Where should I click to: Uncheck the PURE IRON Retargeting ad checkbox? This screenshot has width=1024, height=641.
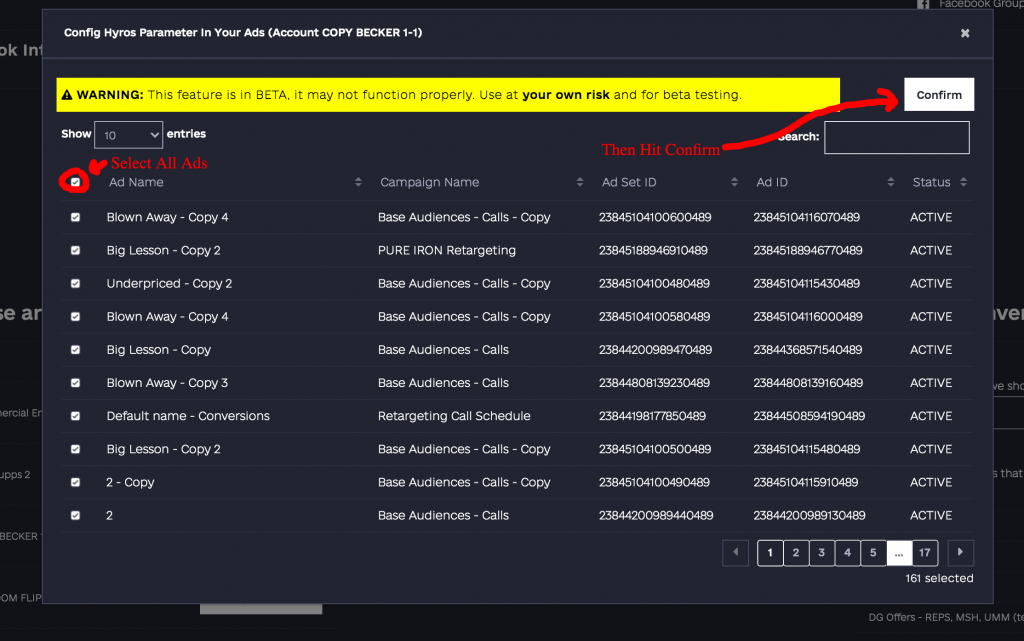75,251
